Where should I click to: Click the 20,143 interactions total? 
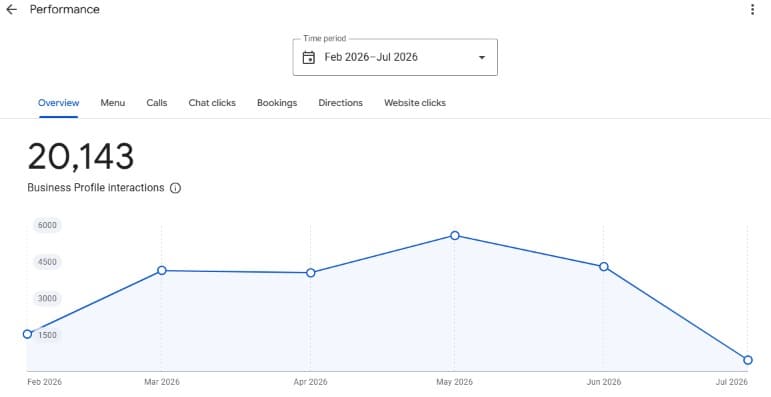(81, 157)
